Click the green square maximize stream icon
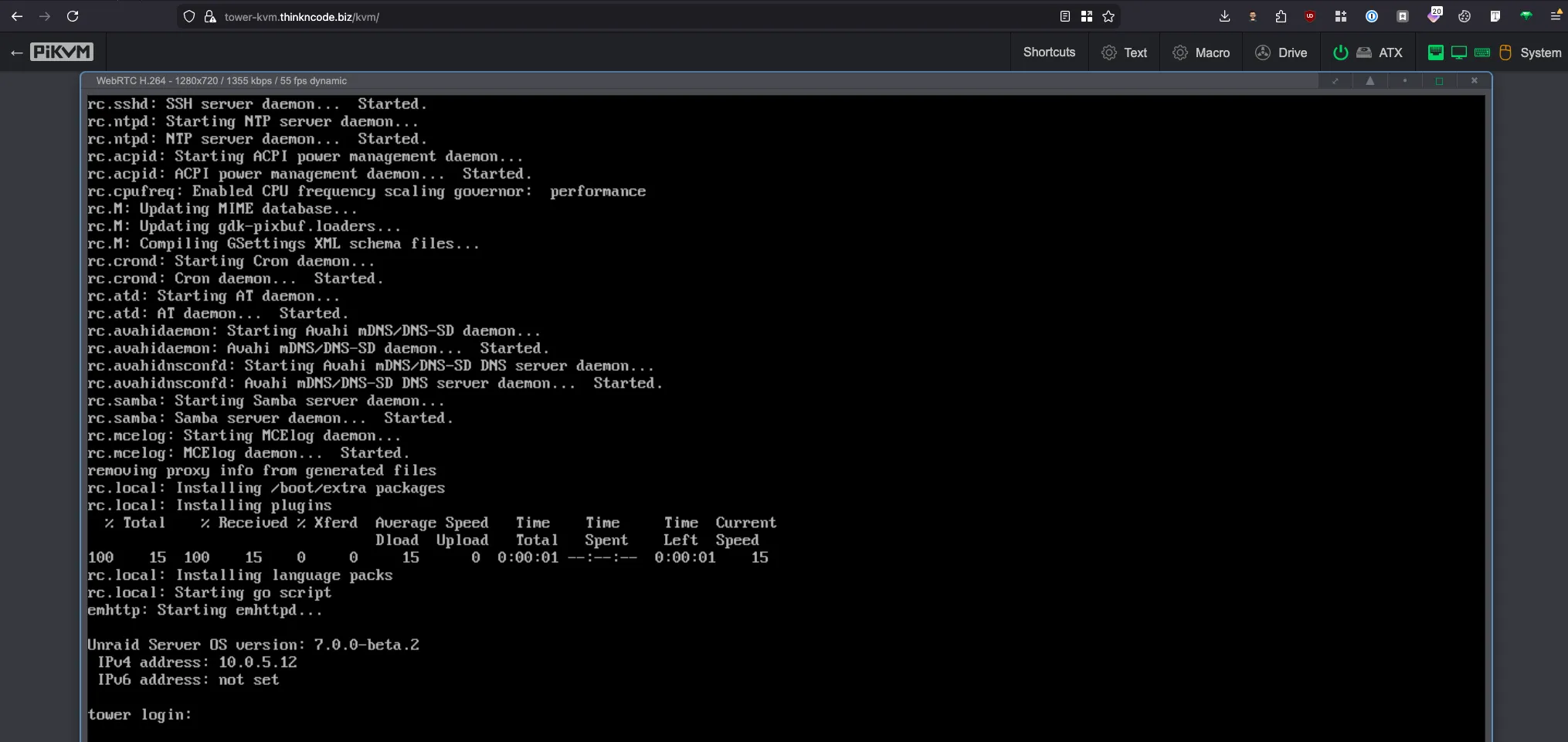The width and height of the screenshot is (1568, 742). point(1439,81)
